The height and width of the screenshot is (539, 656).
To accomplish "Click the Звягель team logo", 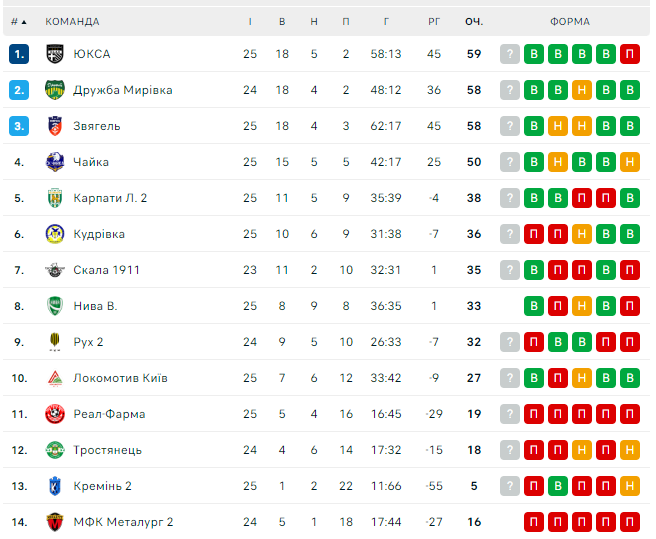I will [54, 126].
